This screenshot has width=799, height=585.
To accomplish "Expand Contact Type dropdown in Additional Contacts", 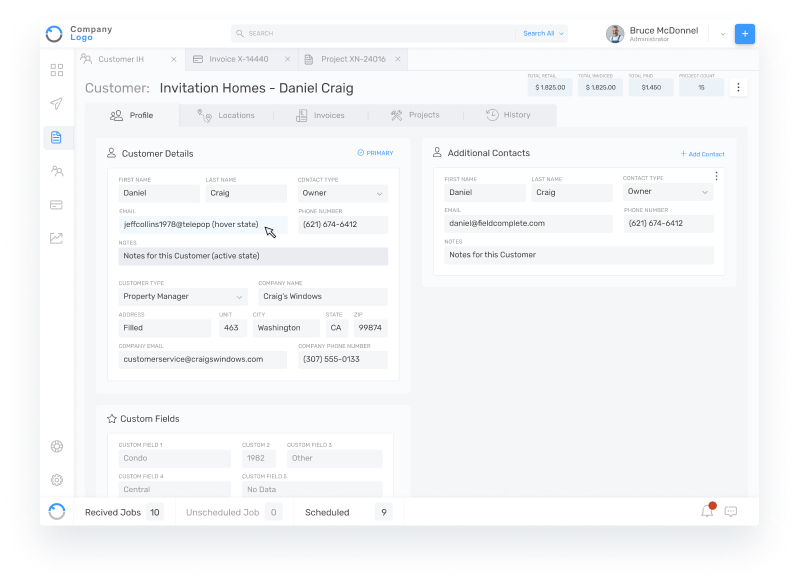I will point(667,192).
